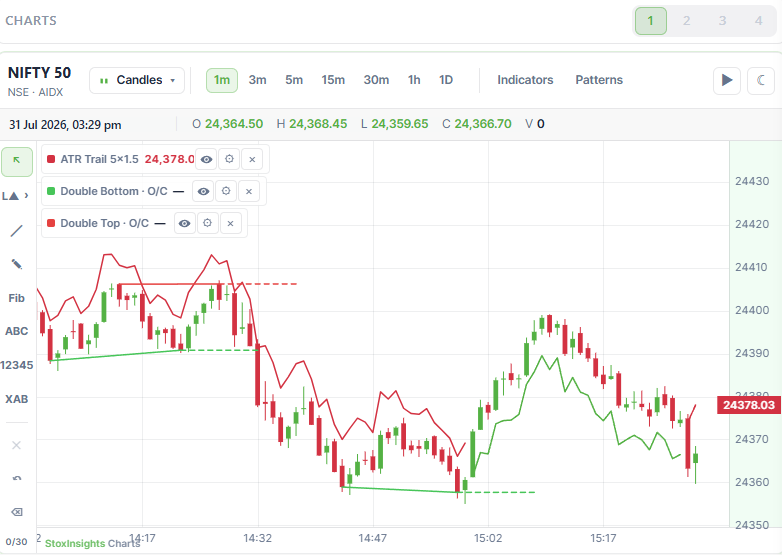This screenshot has height=555, width=782.
Task: Switch to the 3m timeframe
Action: [x=257, y=80]
